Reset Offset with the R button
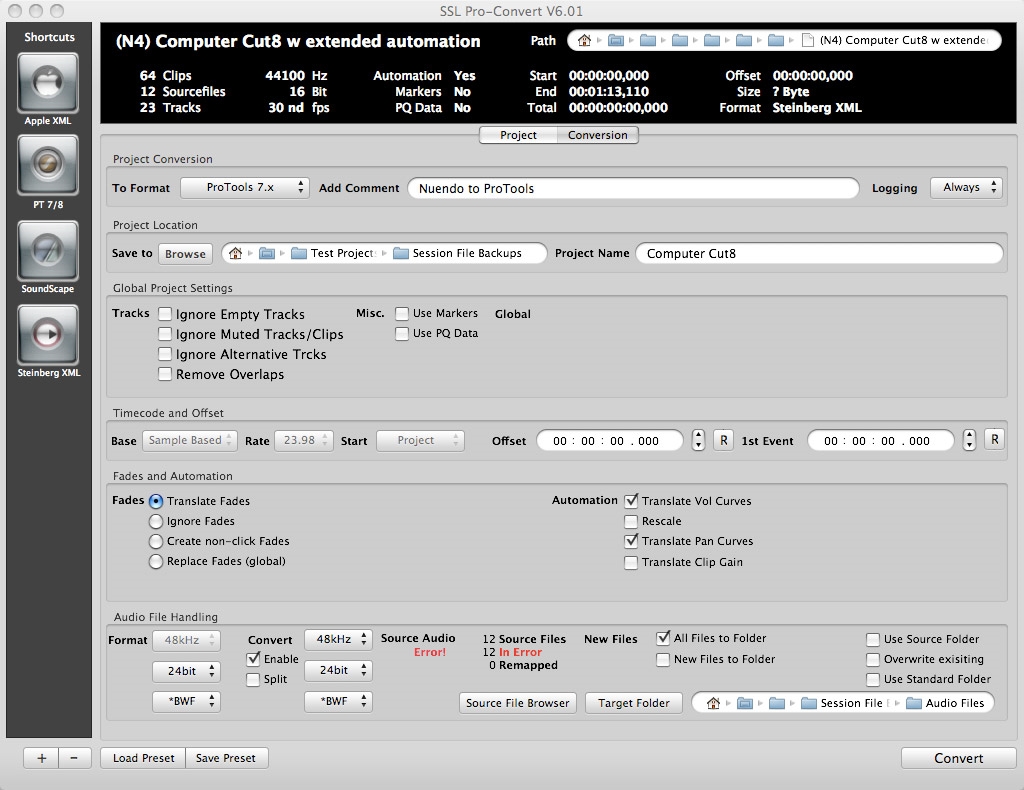Viewport: 1024px width, 790px height. 724,441
